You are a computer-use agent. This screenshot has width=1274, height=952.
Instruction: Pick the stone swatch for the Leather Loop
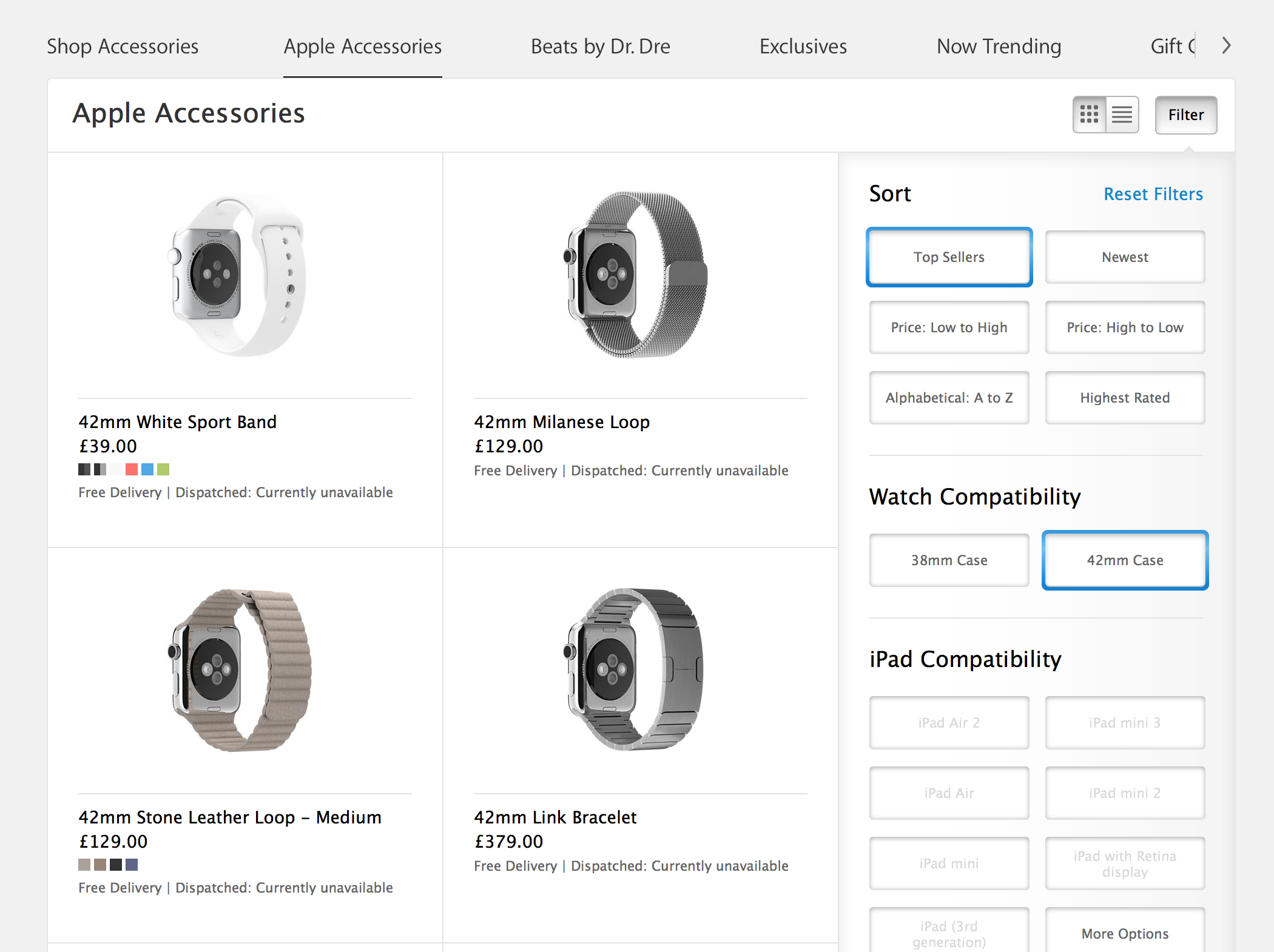(x=84, y=865)
